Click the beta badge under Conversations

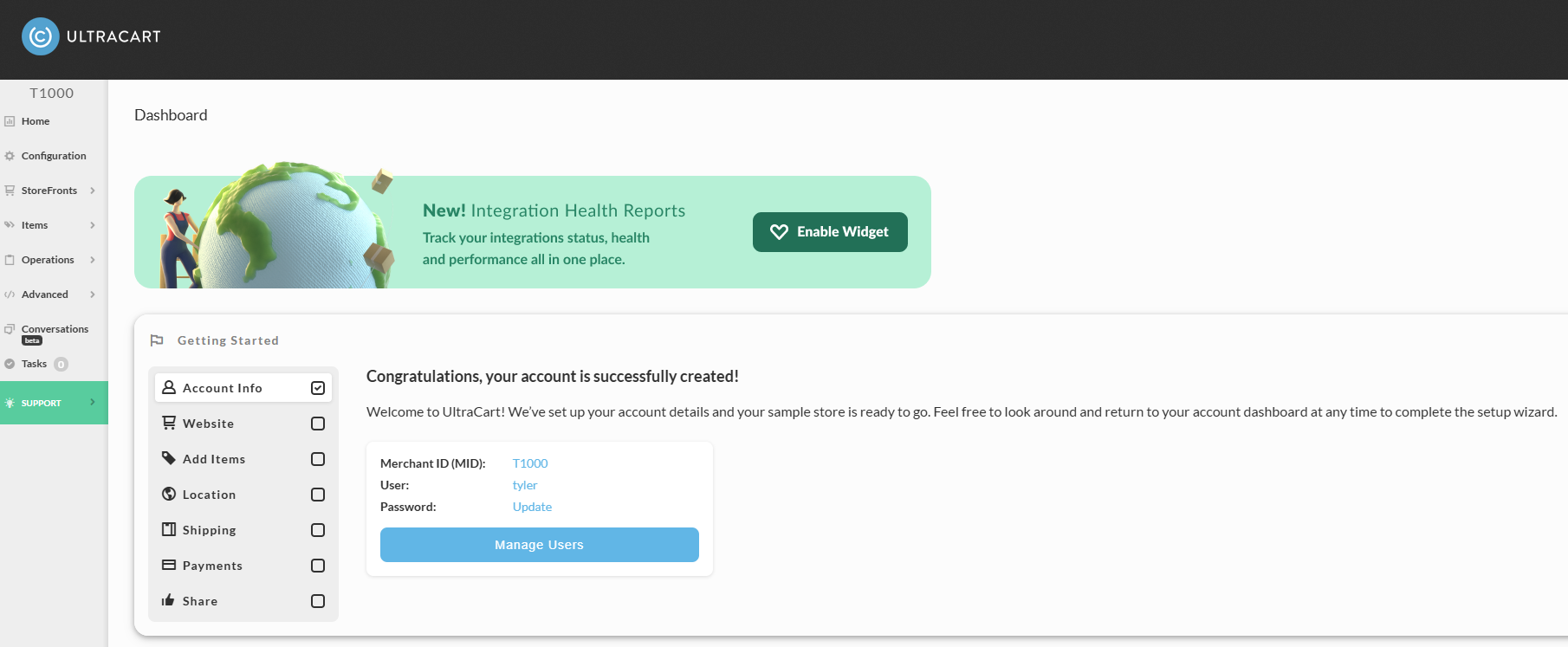point(32,340)
